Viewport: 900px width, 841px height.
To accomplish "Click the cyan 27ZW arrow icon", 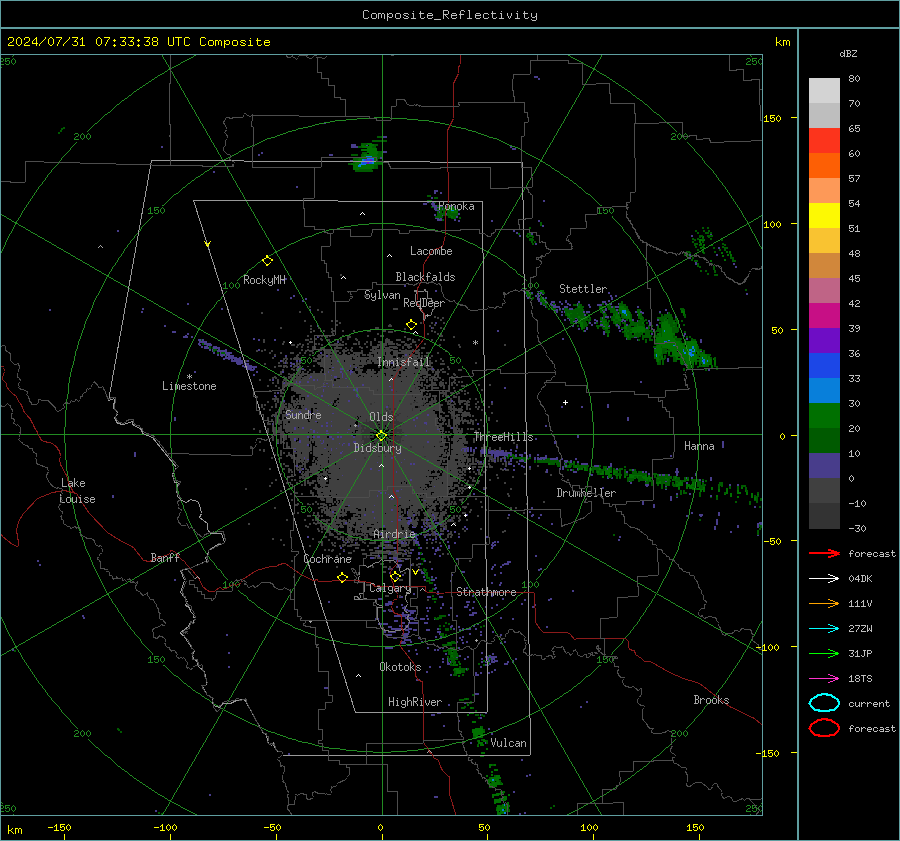I will coord(824,629).
